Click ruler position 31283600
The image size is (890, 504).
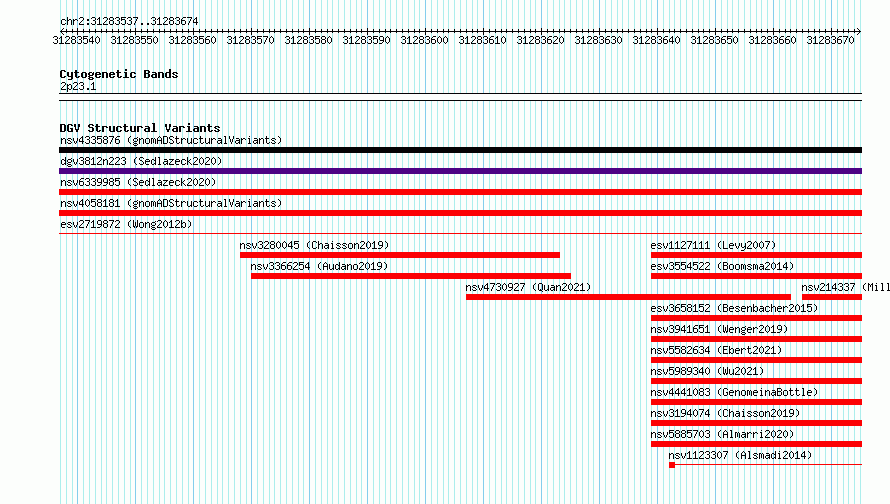425,40
